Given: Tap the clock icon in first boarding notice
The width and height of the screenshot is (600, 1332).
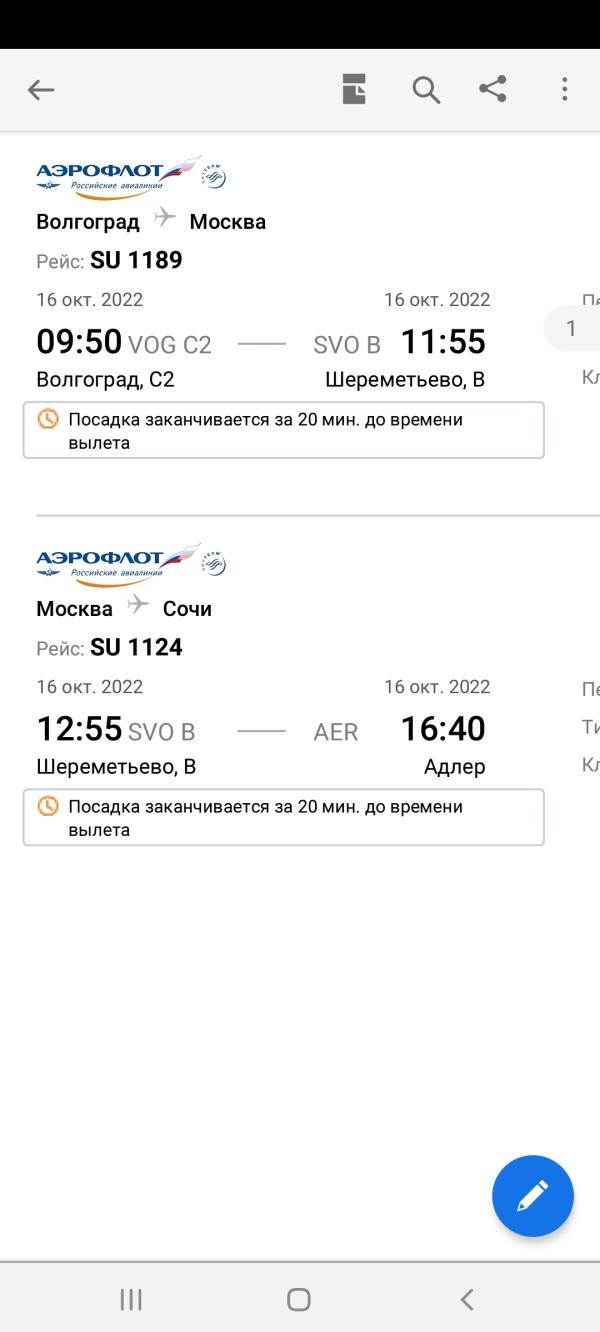Looking at the screenshot, I should click(48, 419).
